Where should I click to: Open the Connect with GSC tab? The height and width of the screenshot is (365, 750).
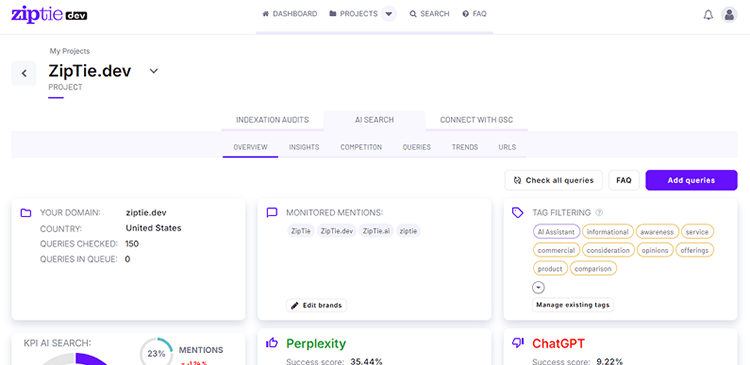click(476, 120)
